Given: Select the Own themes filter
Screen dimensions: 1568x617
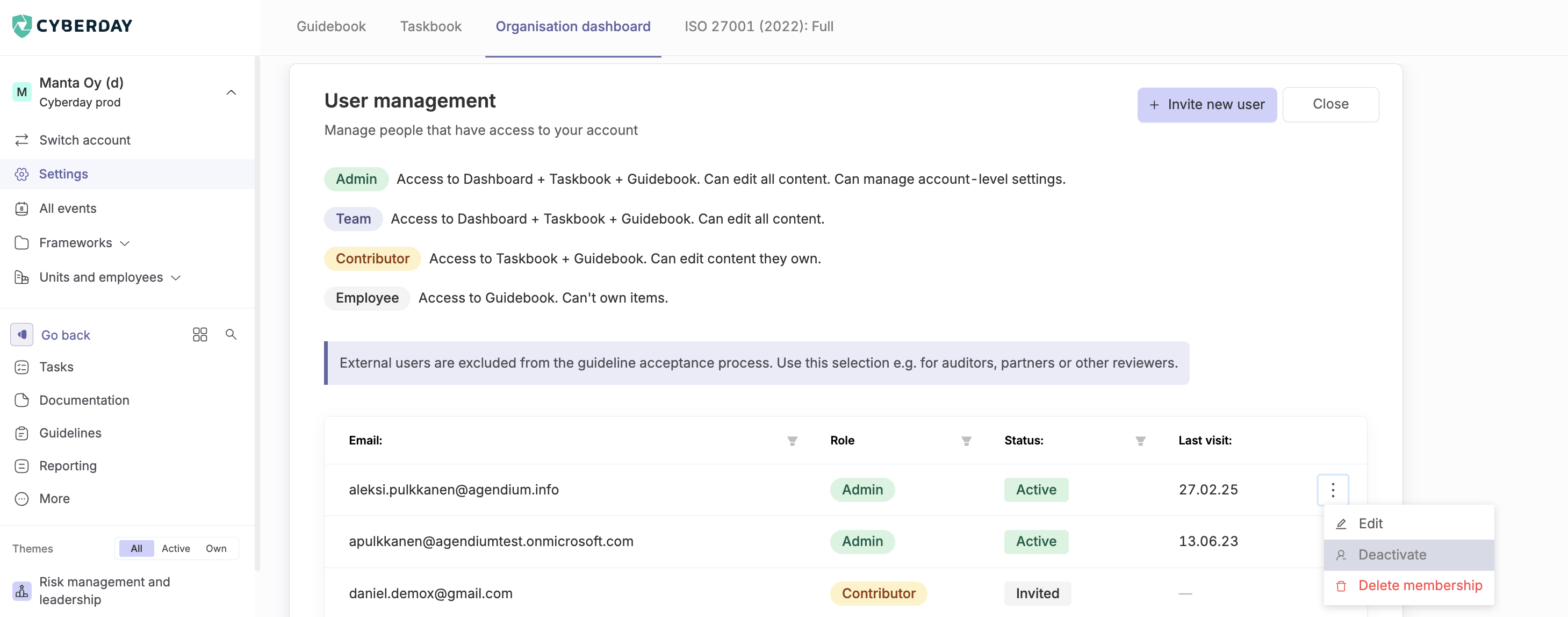Looking at the screenshot, I should click(x=216, y=549).
